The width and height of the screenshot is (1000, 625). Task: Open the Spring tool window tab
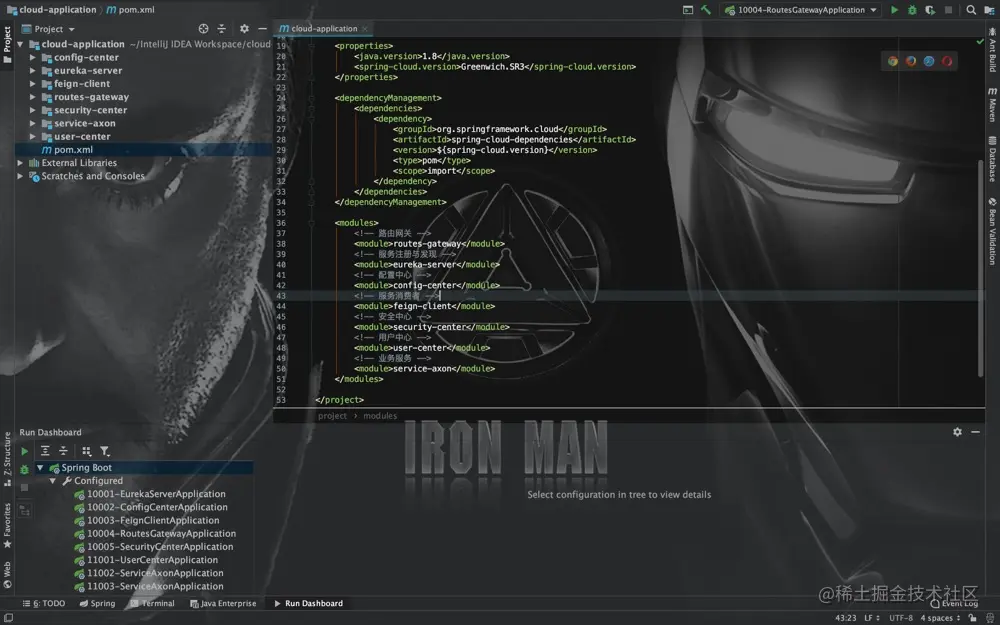pyautogui.click(x=98, y=603)
